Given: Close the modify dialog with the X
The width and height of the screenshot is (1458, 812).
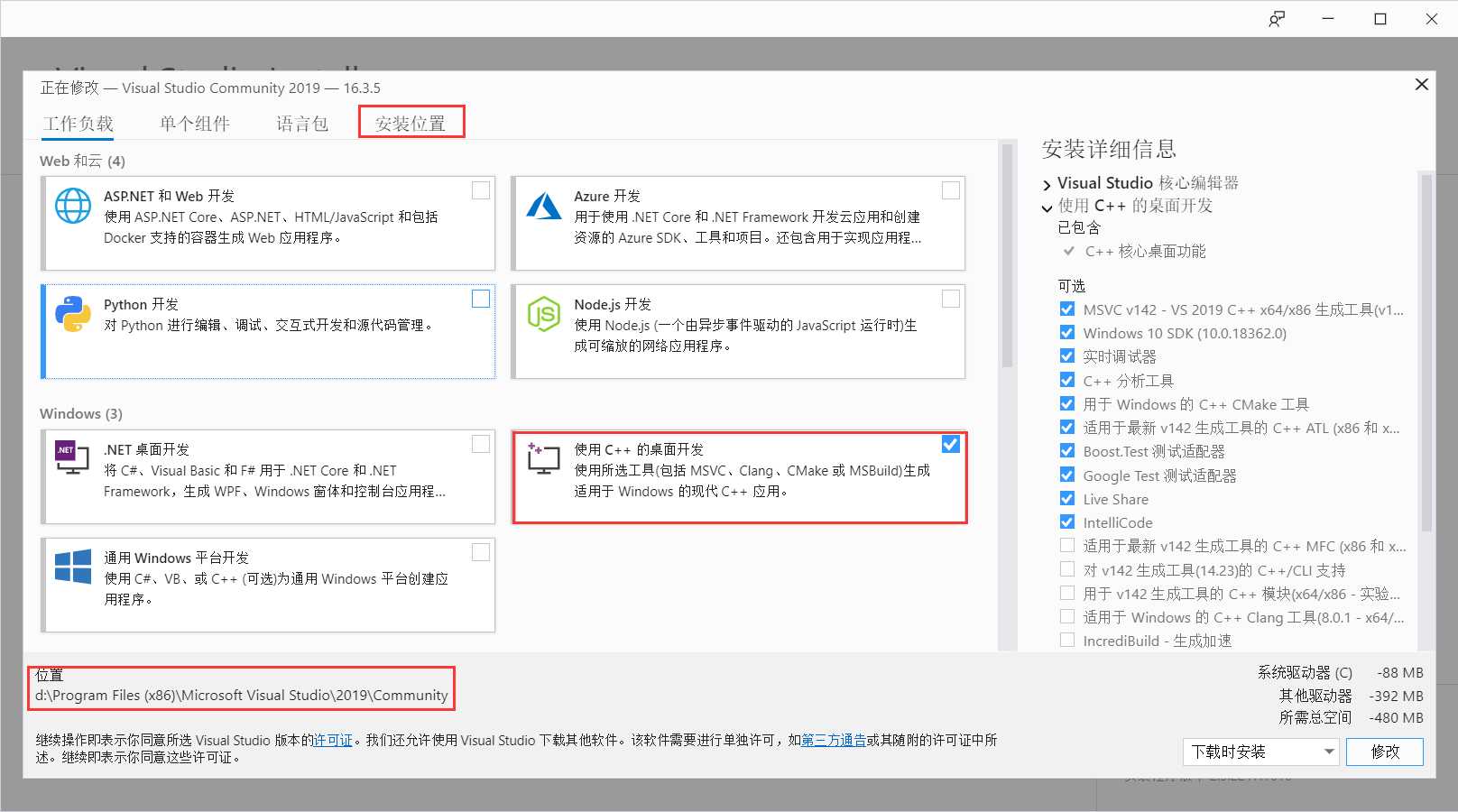Looking at the screenshot, I should click(1422, 84).
